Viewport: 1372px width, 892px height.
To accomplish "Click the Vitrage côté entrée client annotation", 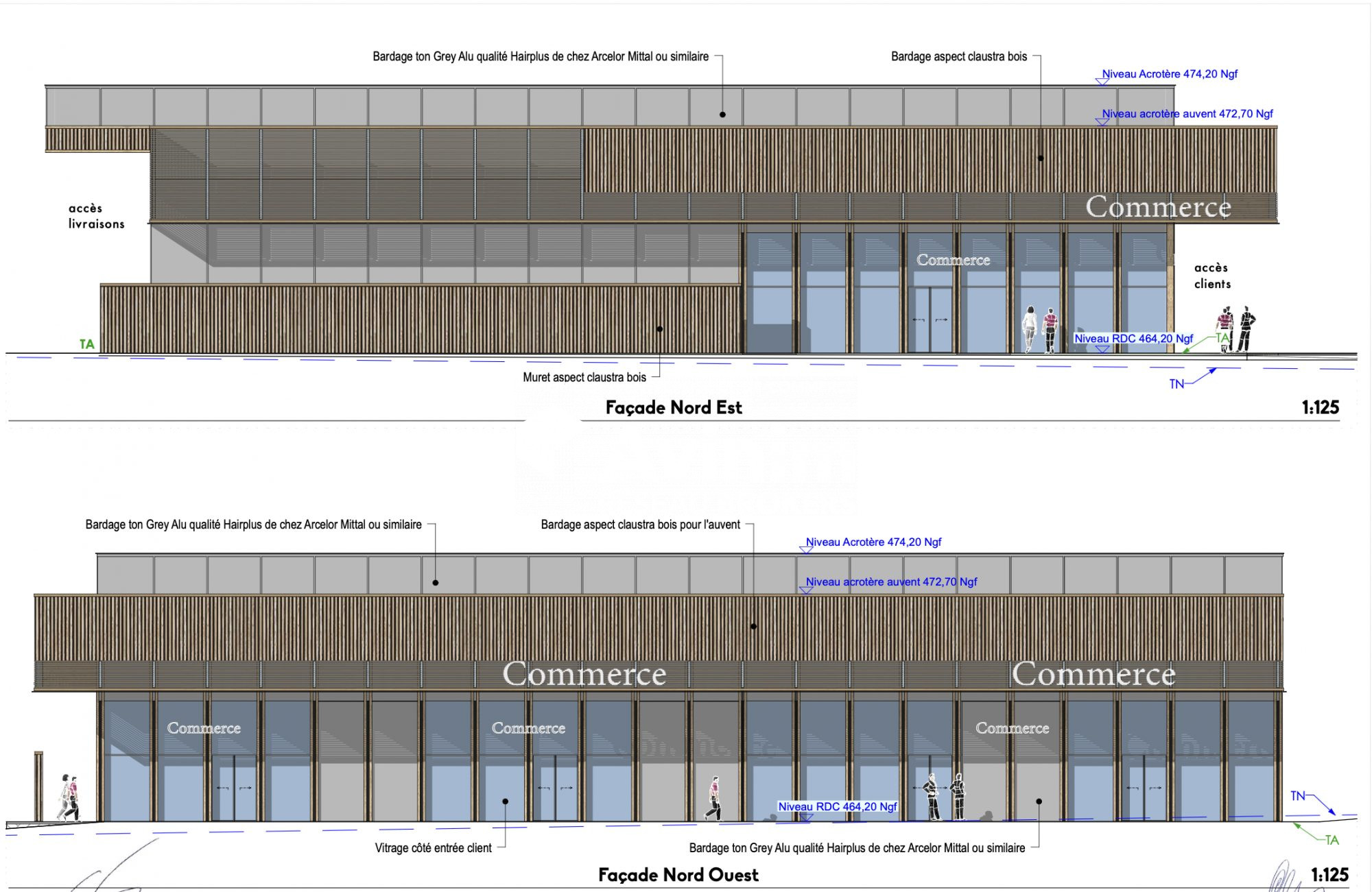I will pyautogui.click(x=433, y=848).
